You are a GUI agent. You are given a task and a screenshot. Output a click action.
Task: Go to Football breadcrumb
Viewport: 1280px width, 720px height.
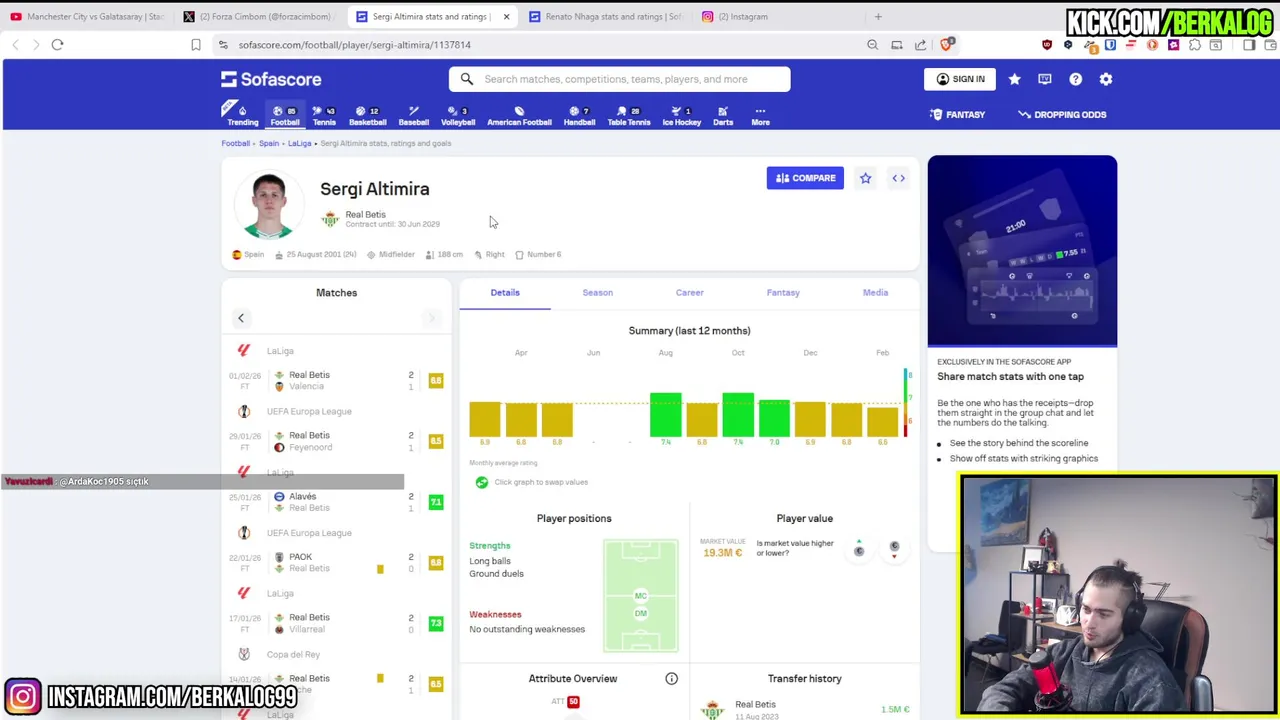[235, 143]
